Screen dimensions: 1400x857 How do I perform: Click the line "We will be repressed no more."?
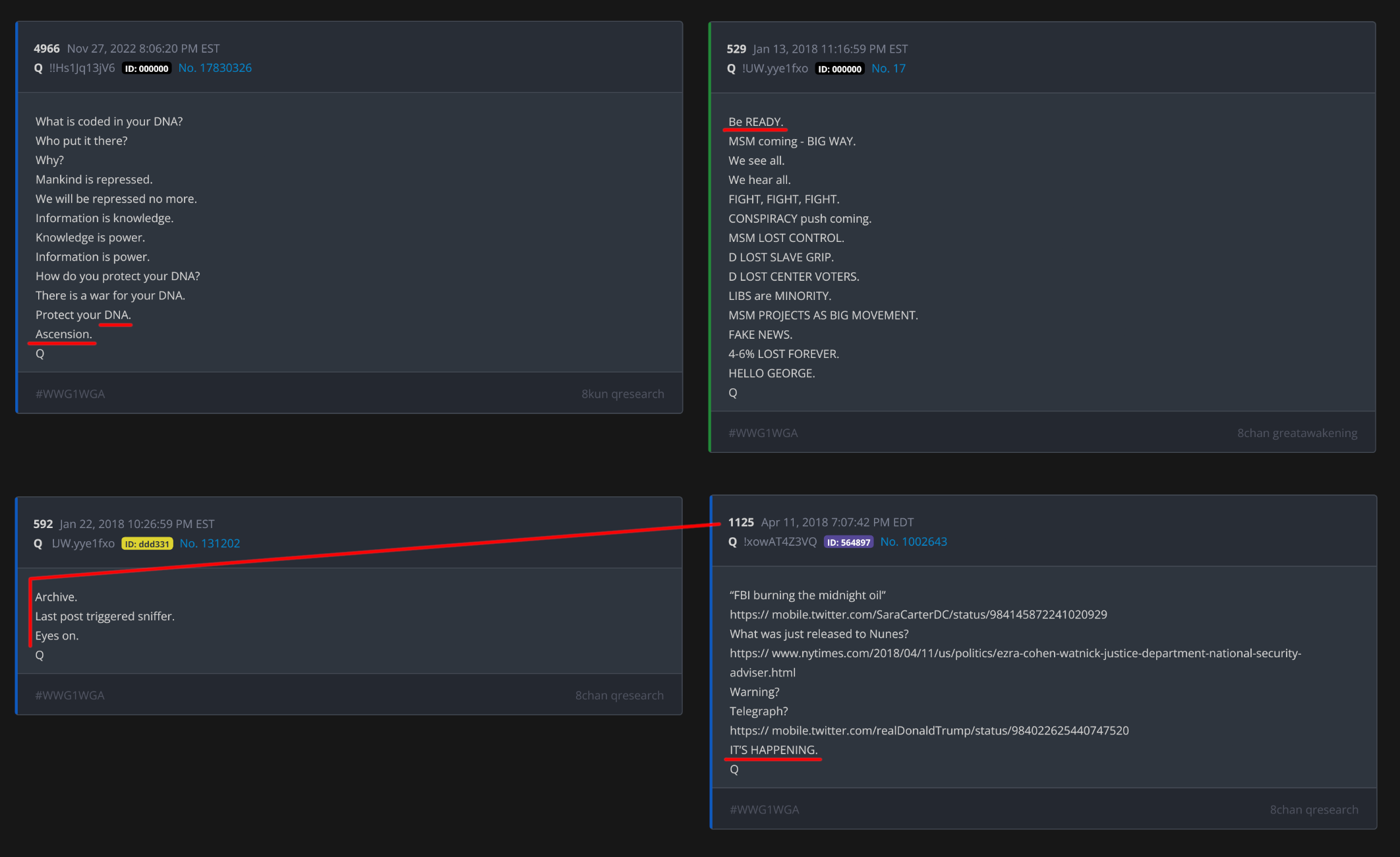[x=116, y=198]
